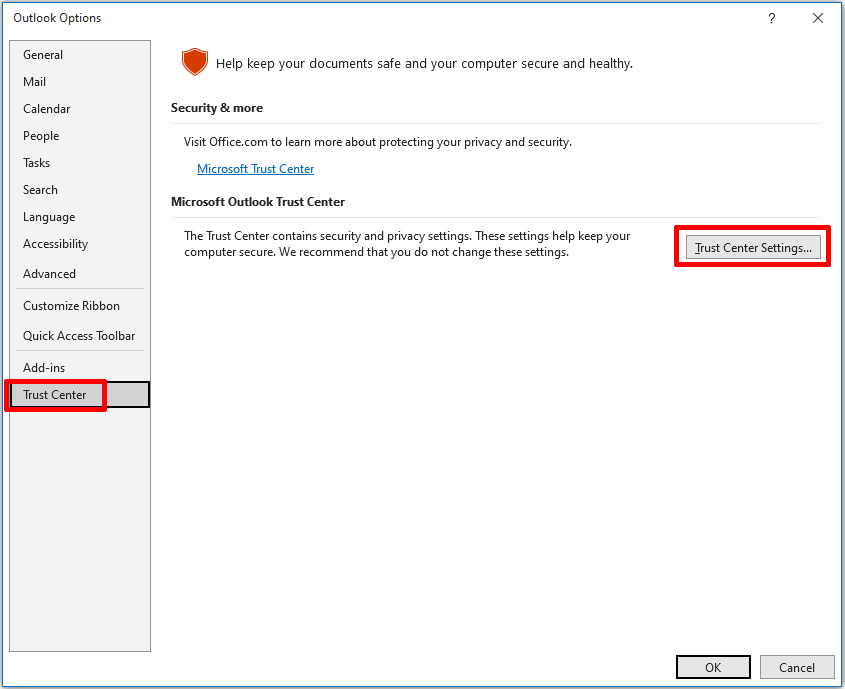Screen dimensions: 845x689
Task: Select the Mail category in sidebar
Action: (35, 82)
